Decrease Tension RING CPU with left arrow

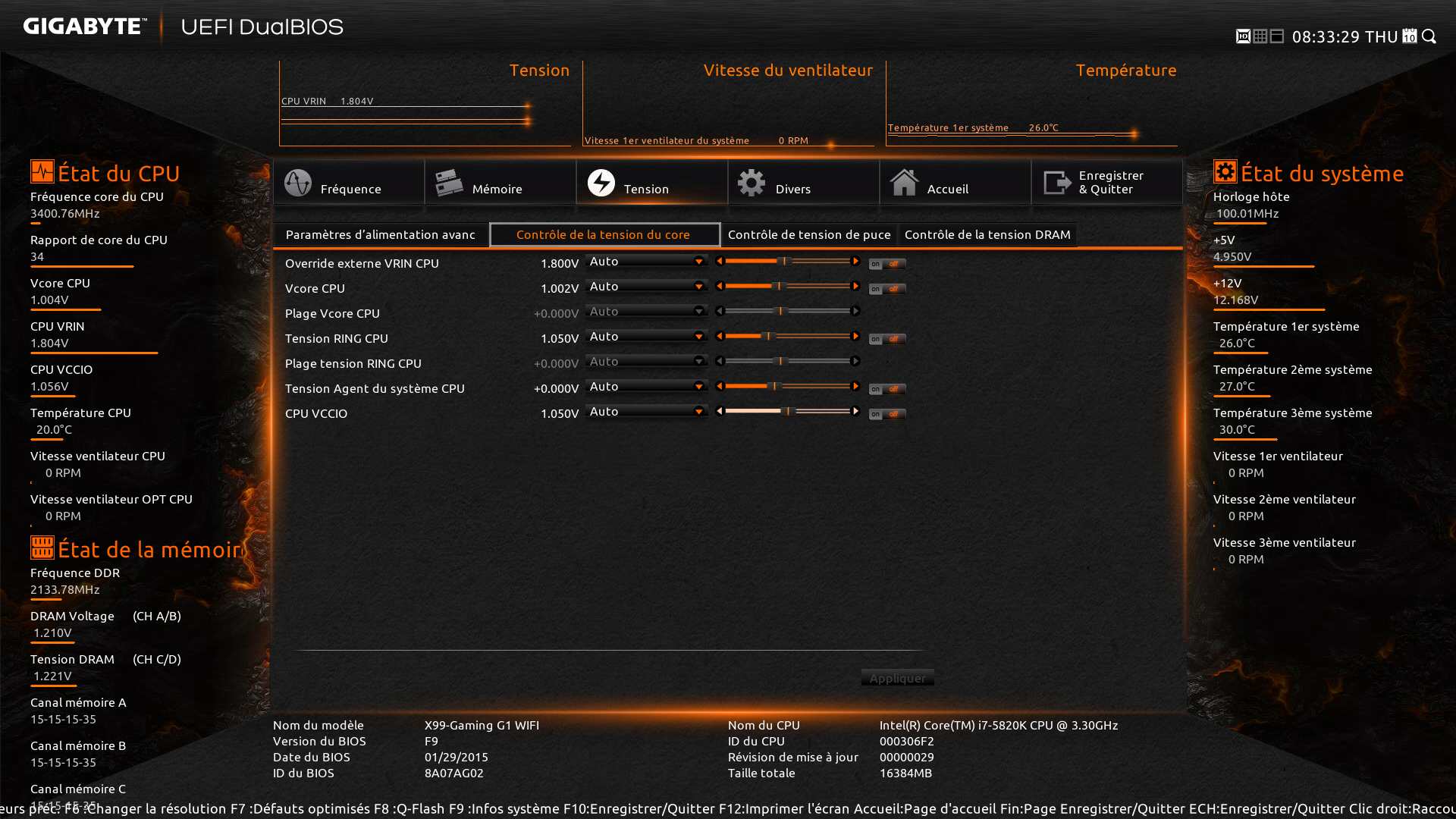pyautogui.click(x=720, y=336)
